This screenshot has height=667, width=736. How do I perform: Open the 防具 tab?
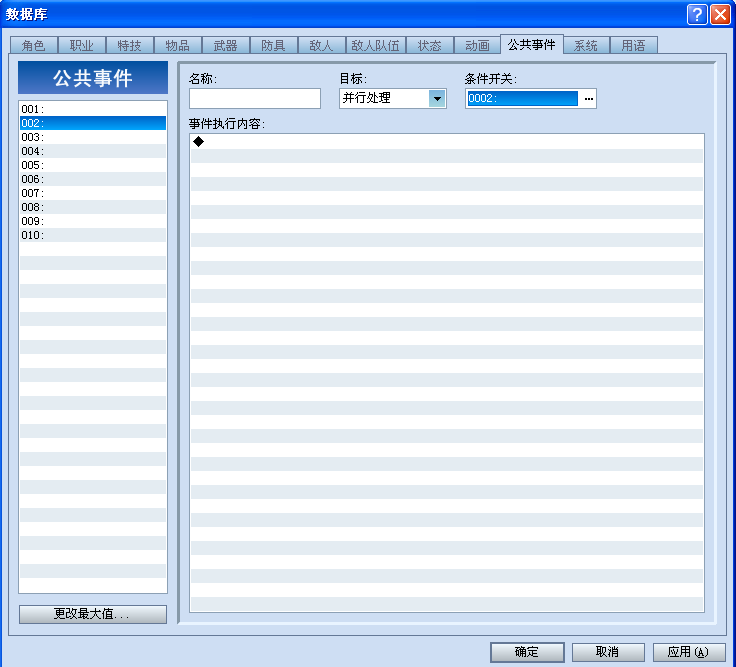tap(273, 46)
